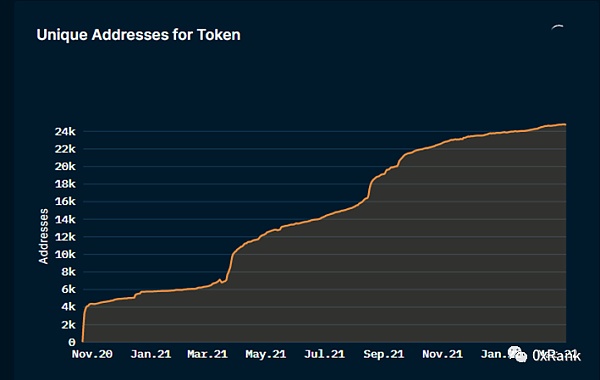The height and width of the screenshot is (380, 600).
Task: Click the loading spinner icon at top right
Action: [558, 28]
